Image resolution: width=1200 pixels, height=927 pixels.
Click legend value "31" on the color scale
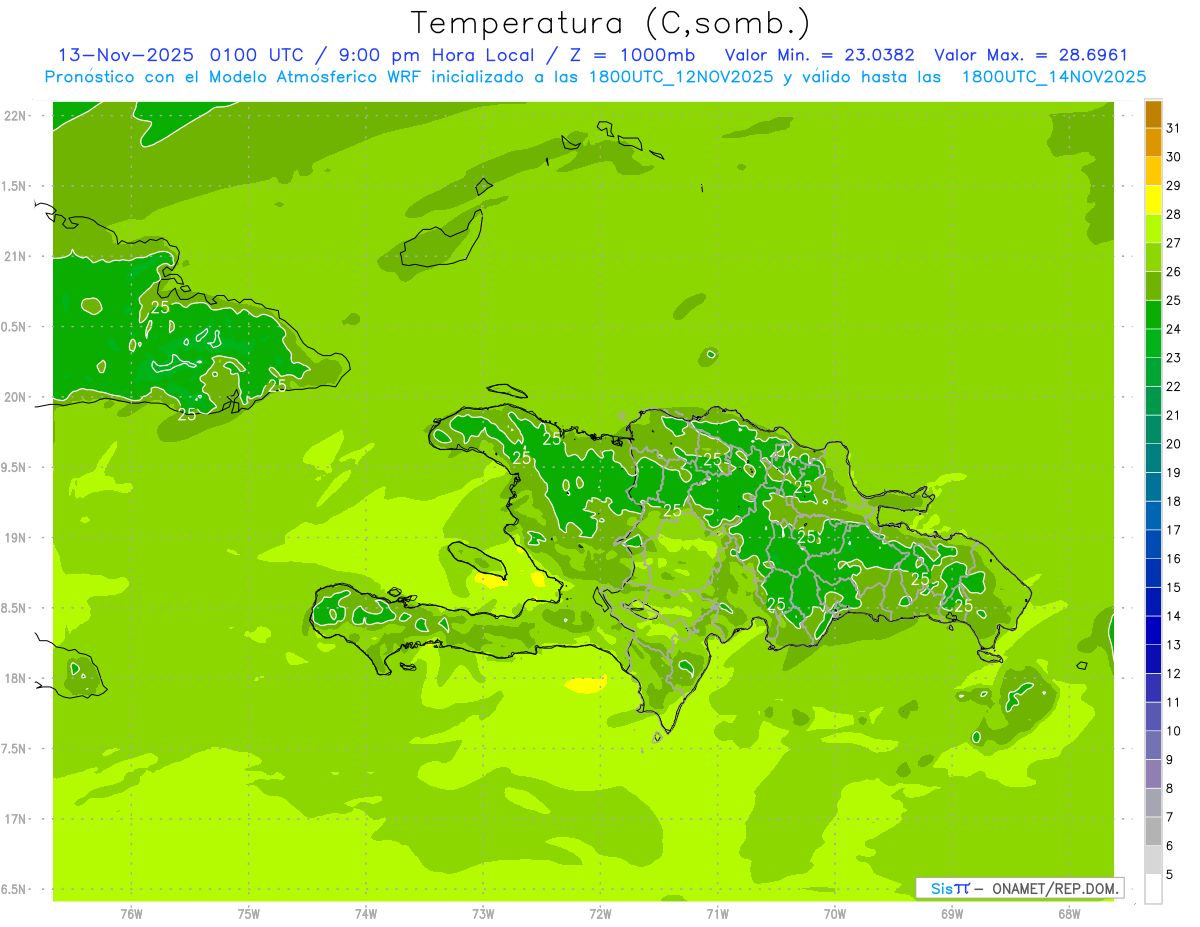coord(1173,129)
